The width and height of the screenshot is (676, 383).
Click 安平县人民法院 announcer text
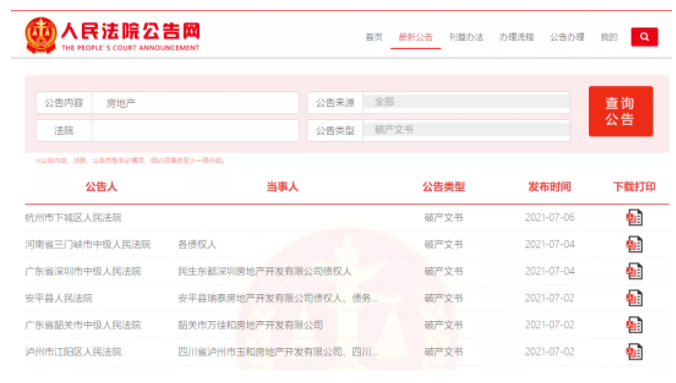pyautogui.click(x=59, y=298)
